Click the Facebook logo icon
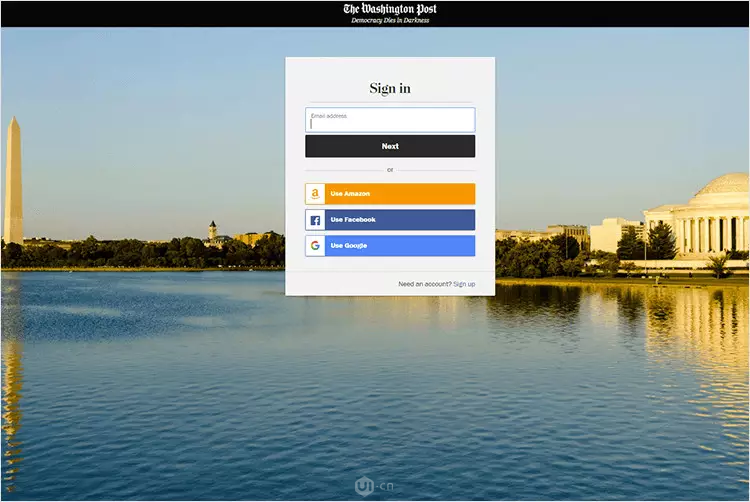Image resolution: width=750 pixels, height=502 pixels. pos(315,220)
